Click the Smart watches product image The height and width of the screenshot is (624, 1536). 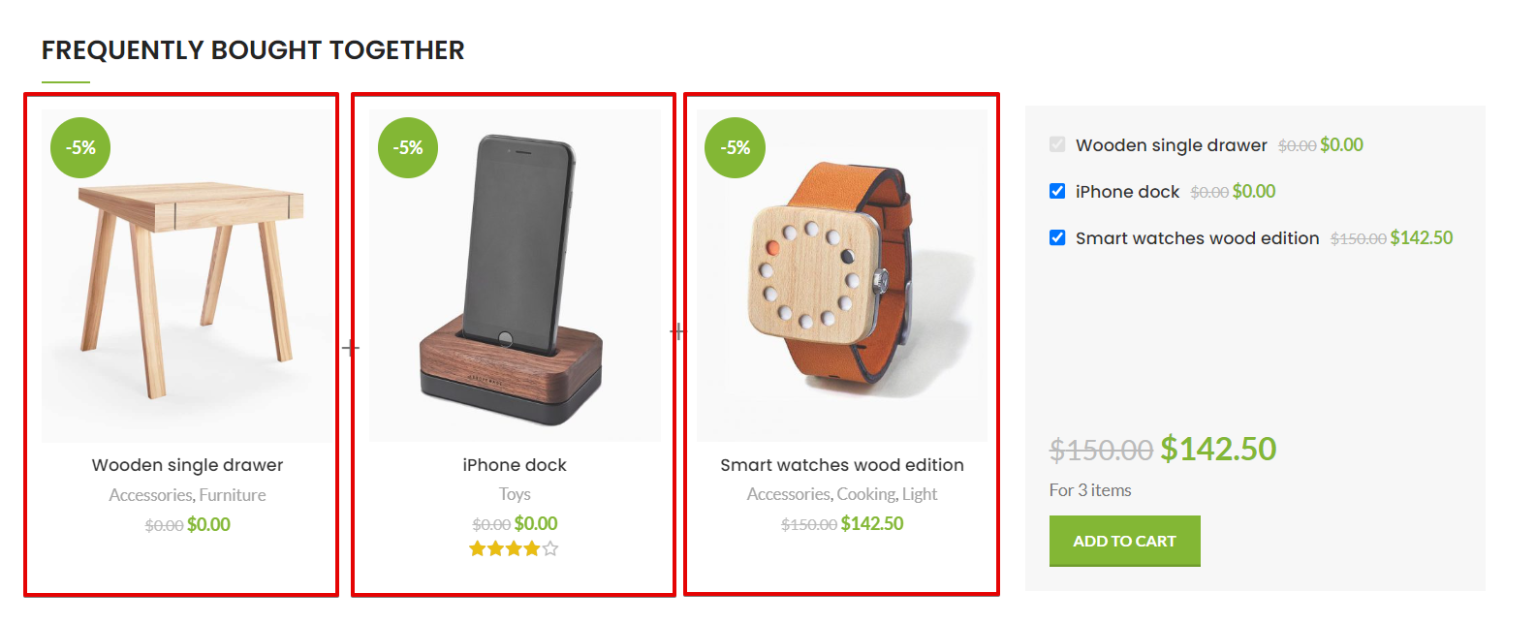coord(841,280)
